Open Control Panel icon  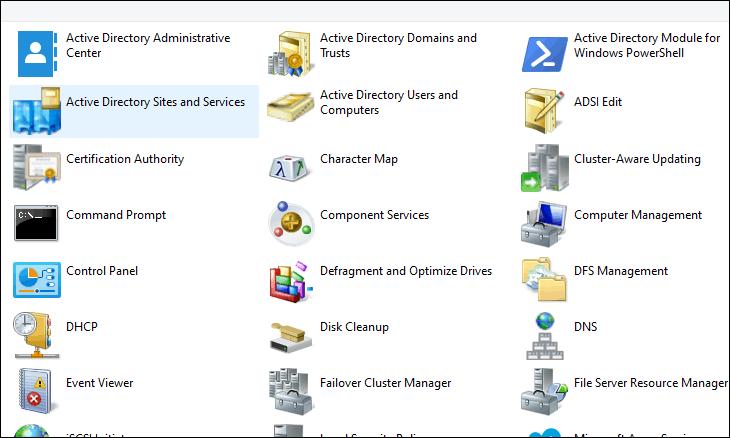(x=37, y=280)
